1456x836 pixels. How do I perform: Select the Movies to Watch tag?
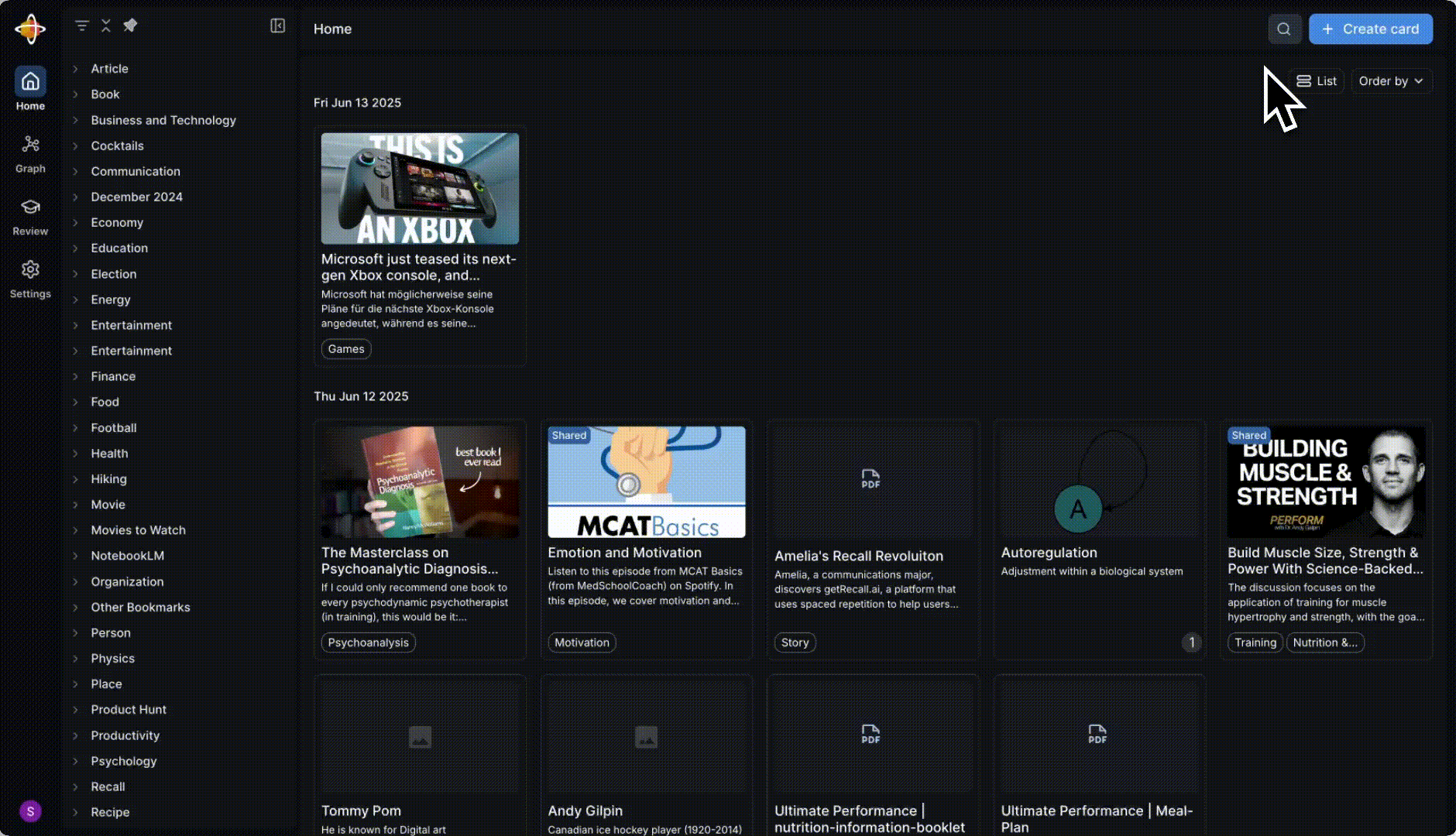[139, 530]
